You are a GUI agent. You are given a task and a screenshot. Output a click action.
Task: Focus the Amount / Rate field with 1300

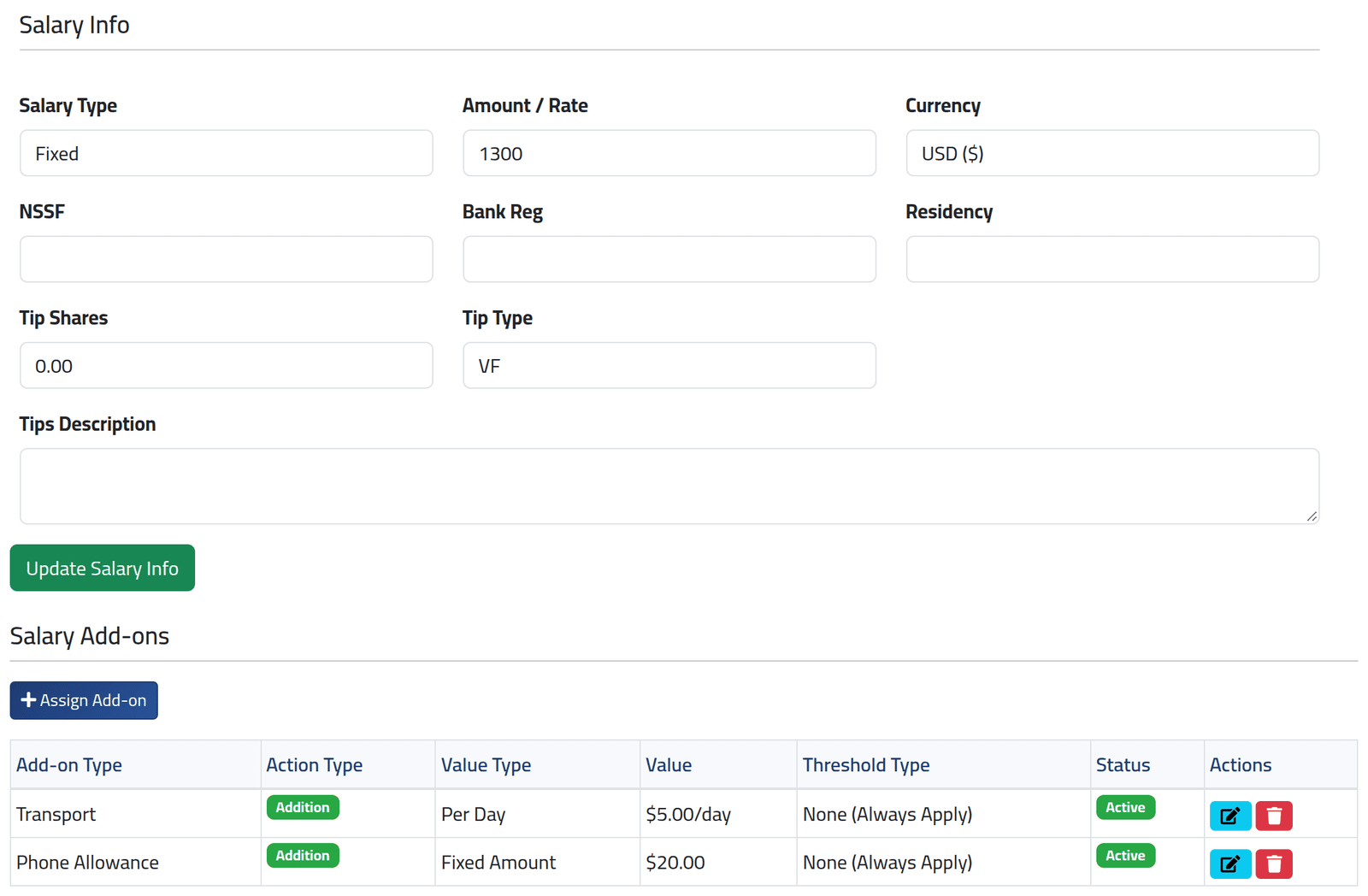tap(669, 153)
